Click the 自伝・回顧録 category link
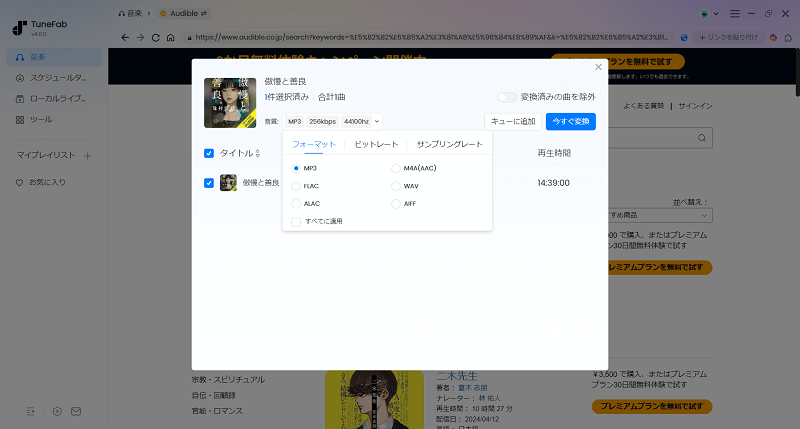The height and width of the screenshot is (429, 800). [x=214, y=395]
